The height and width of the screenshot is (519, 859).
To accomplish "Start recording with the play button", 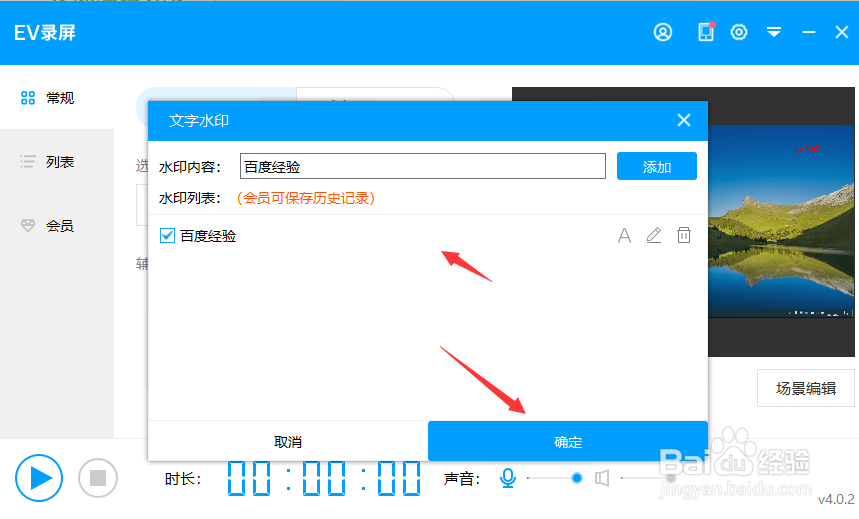I will pyautogui.click(x=39, y=478).
